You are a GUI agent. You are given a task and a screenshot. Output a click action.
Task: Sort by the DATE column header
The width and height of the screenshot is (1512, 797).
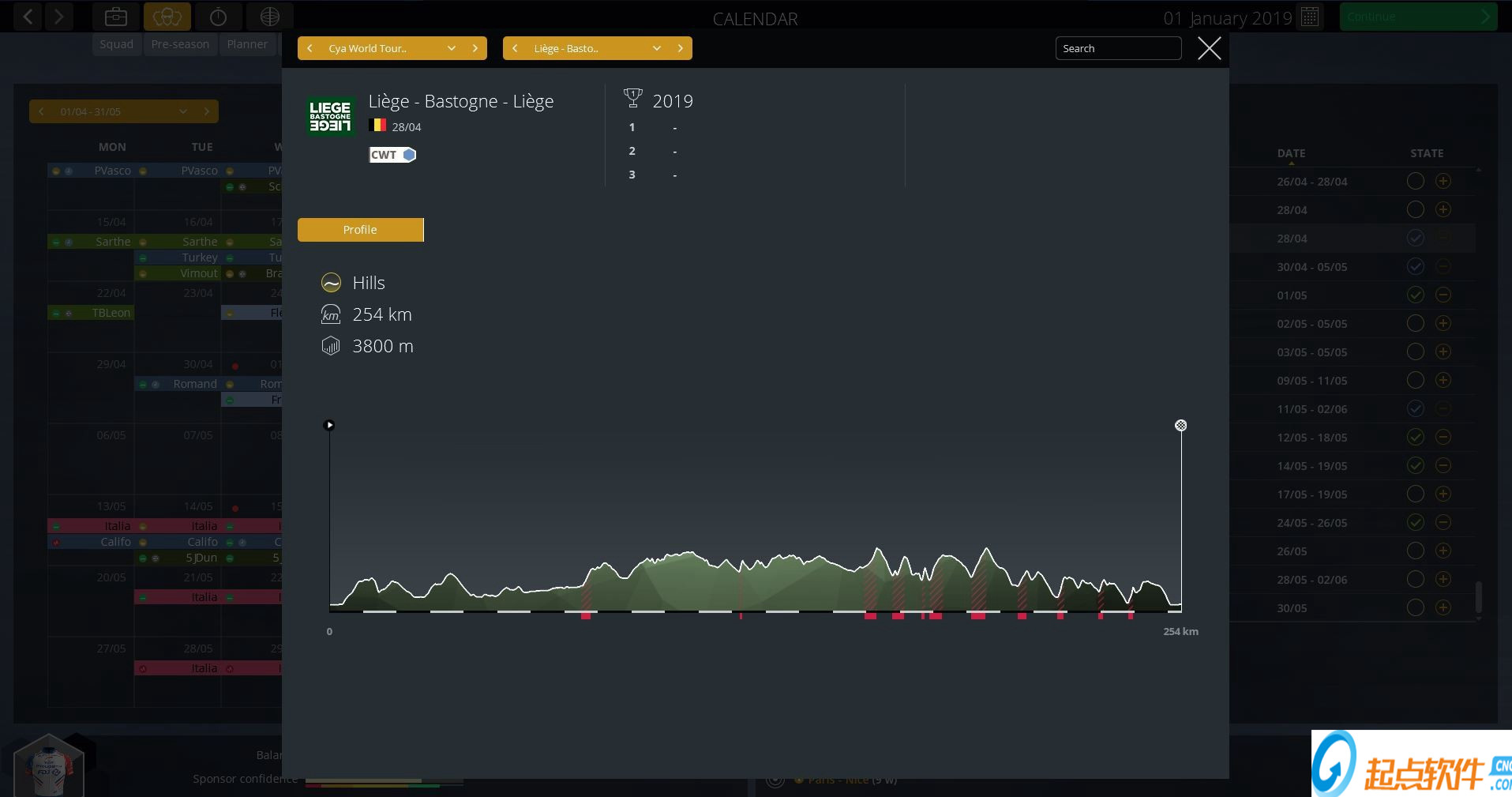click(1291, 153)
